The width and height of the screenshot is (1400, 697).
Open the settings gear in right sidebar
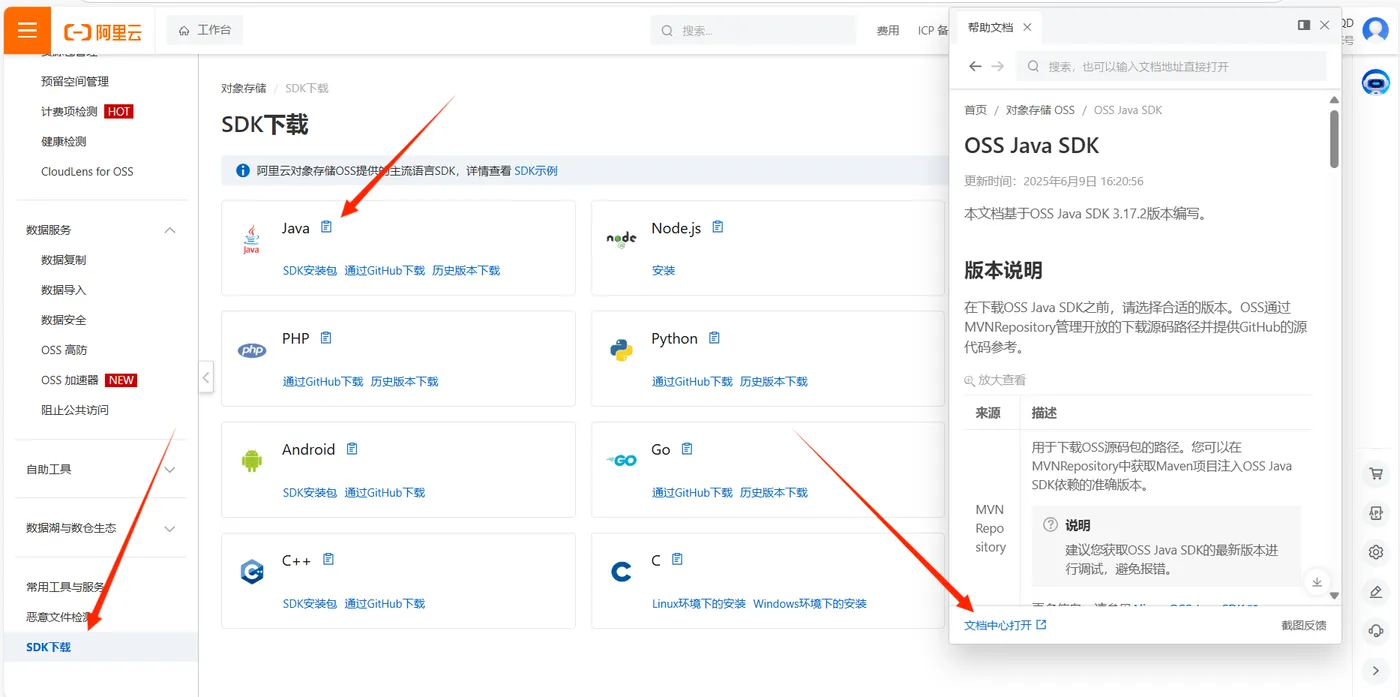pyautogui.click(x=1376, y=552)
